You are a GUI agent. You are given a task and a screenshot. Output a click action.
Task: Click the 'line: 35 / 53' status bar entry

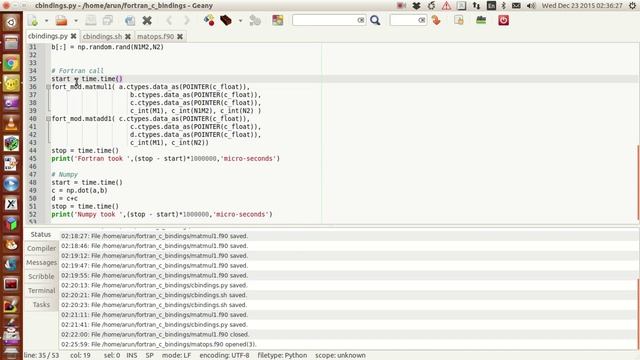coord(42,355)
